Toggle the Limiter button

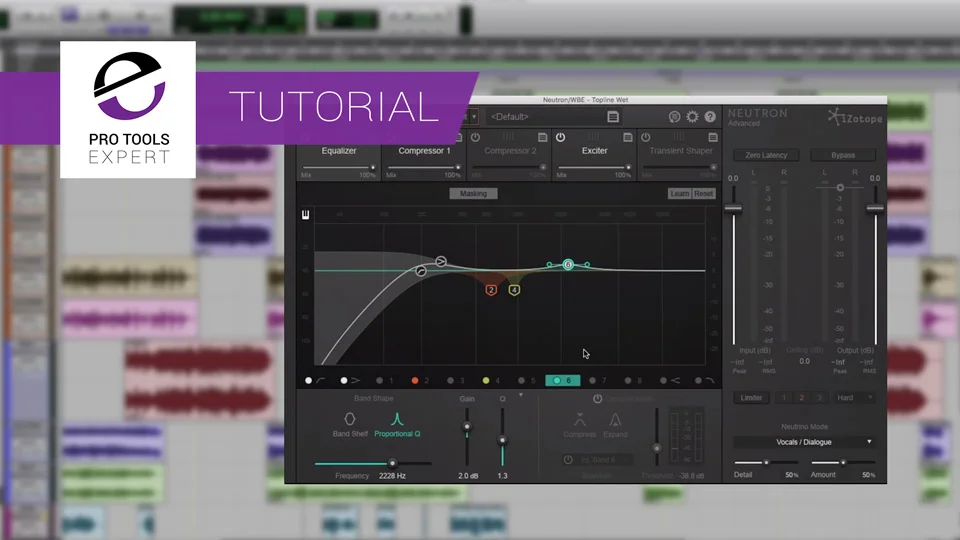coord(751,398)
